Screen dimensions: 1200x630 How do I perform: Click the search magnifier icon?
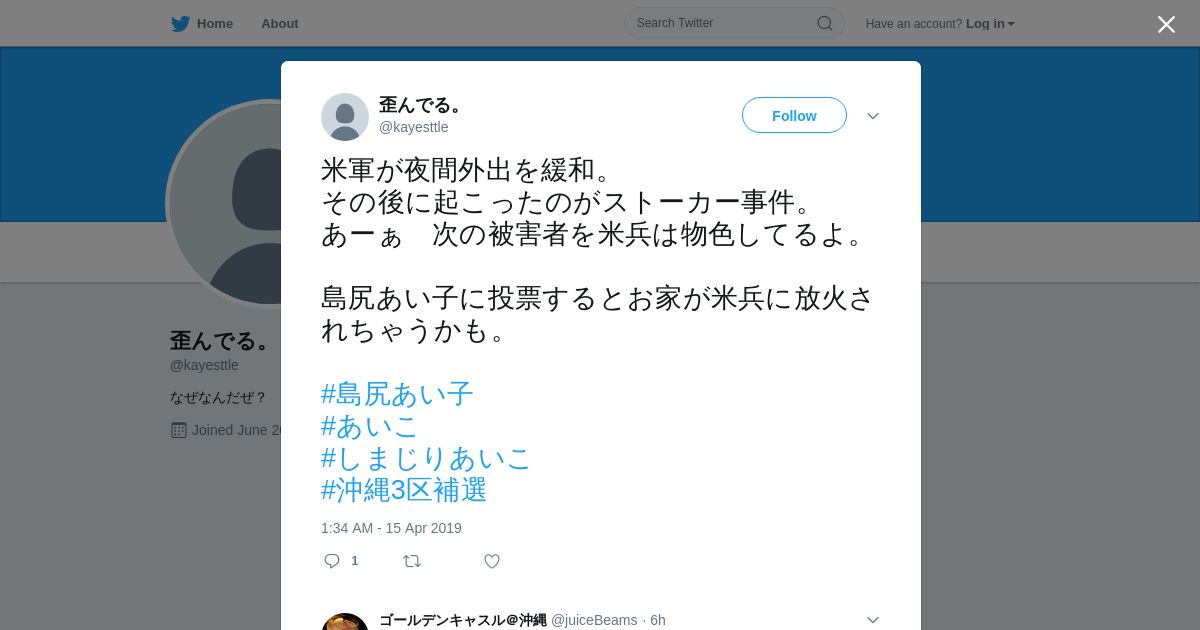coord(825,23)
